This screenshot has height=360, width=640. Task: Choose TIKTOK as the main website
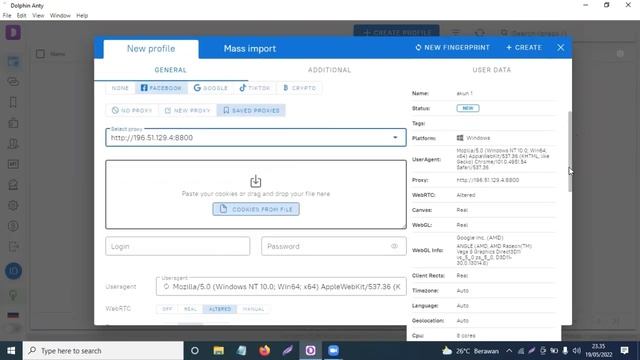click(x=255, y=88)
